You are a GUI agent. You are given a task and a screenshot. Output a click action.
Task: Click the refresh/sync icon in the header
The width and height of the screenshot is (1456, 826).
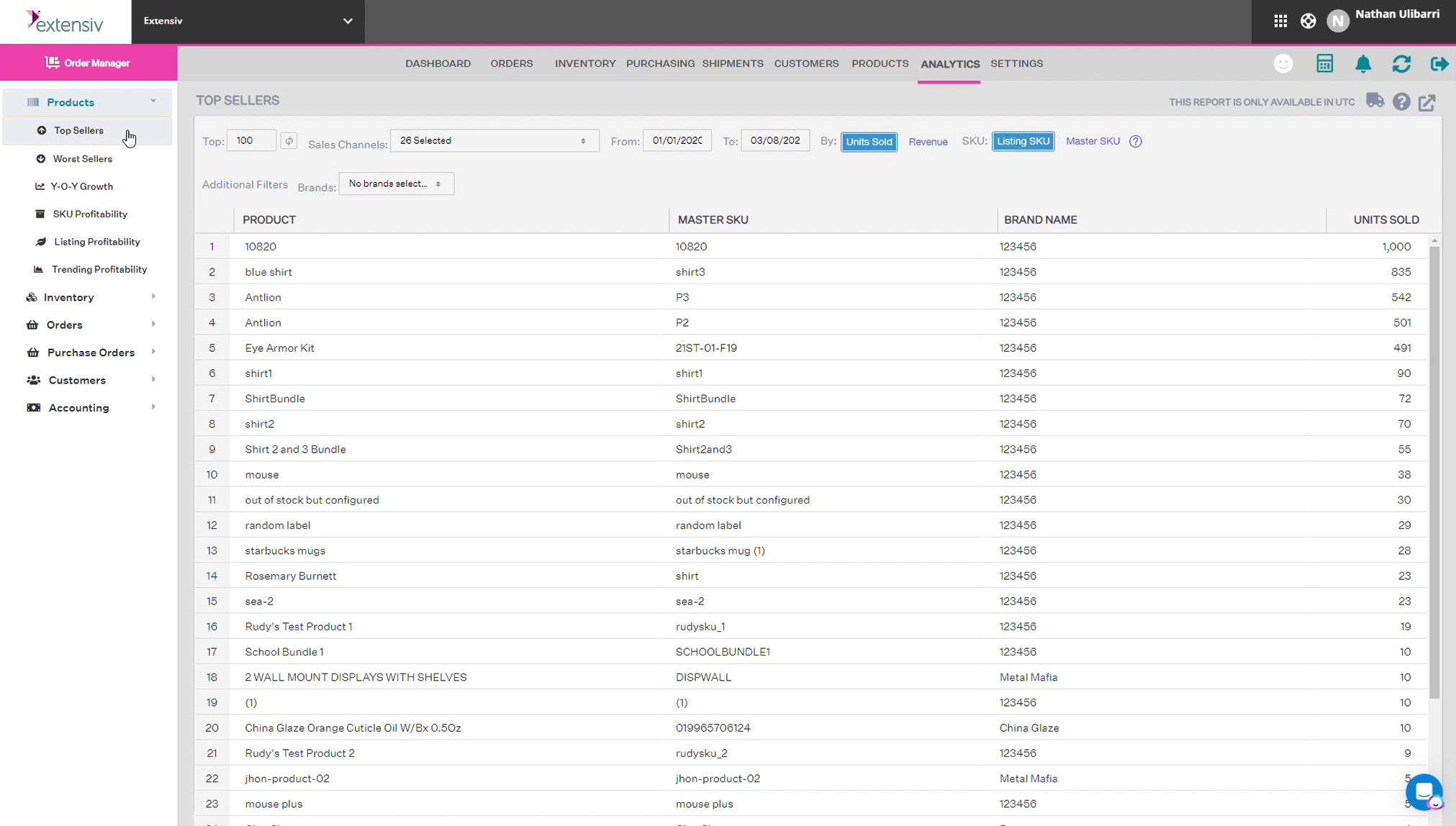(1401, 64)
